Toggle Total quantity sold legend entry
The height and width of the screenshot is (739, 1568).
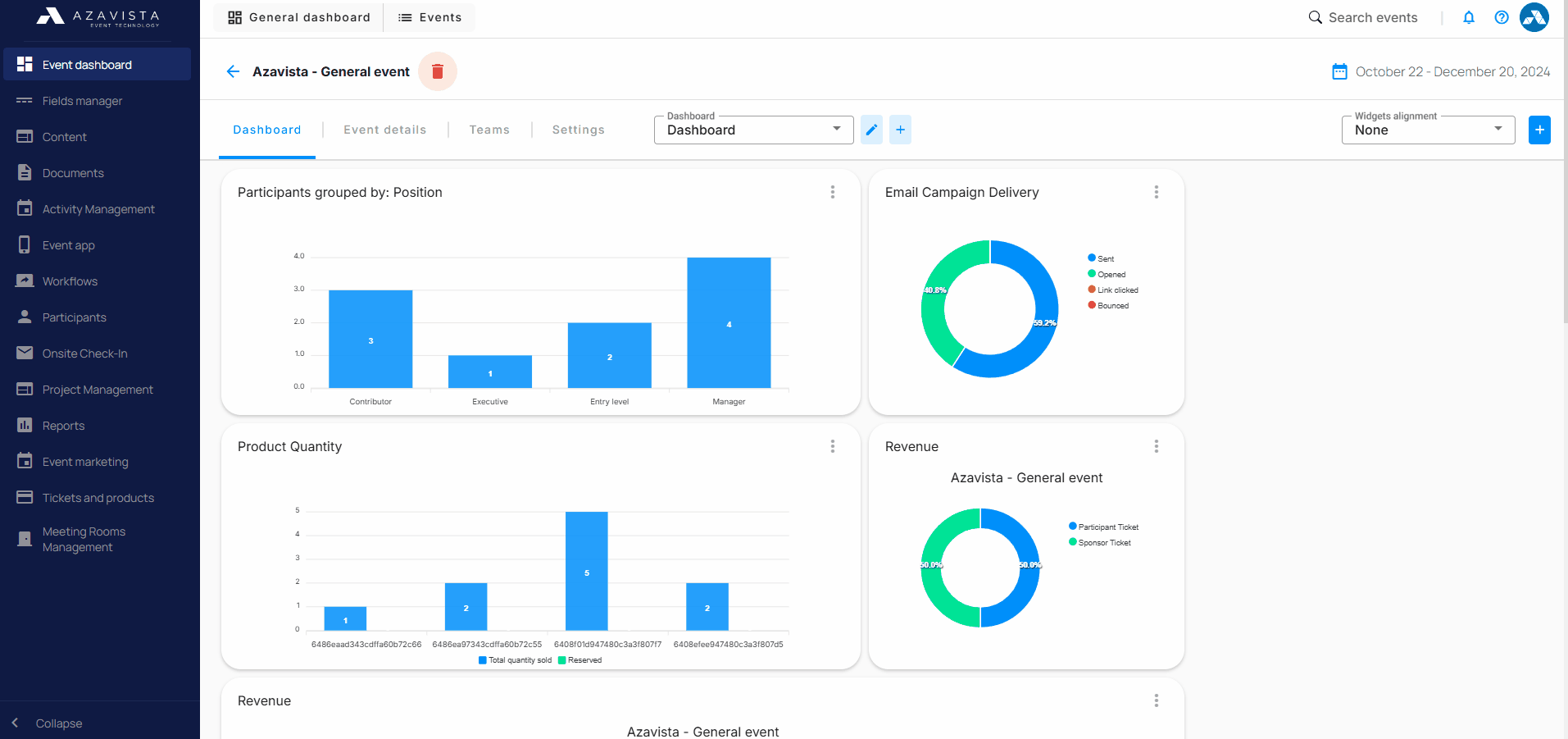coord(516,660)
